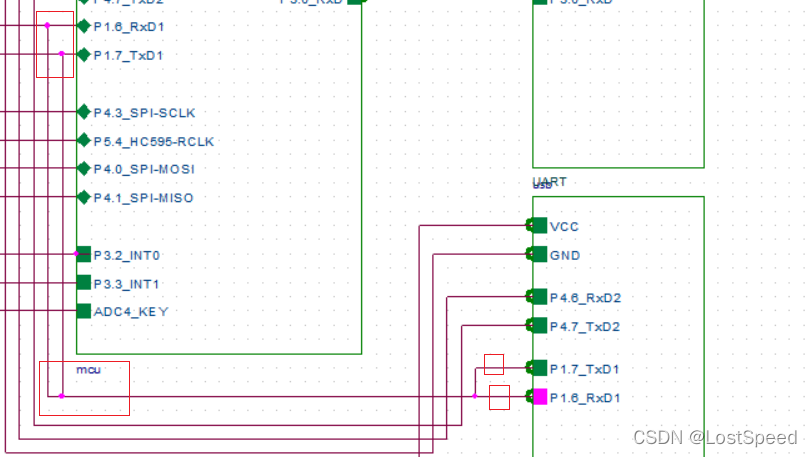Click the P1.6_RxD1 diamond pin on mcu block
812x457 pixels.
[83, 26]
